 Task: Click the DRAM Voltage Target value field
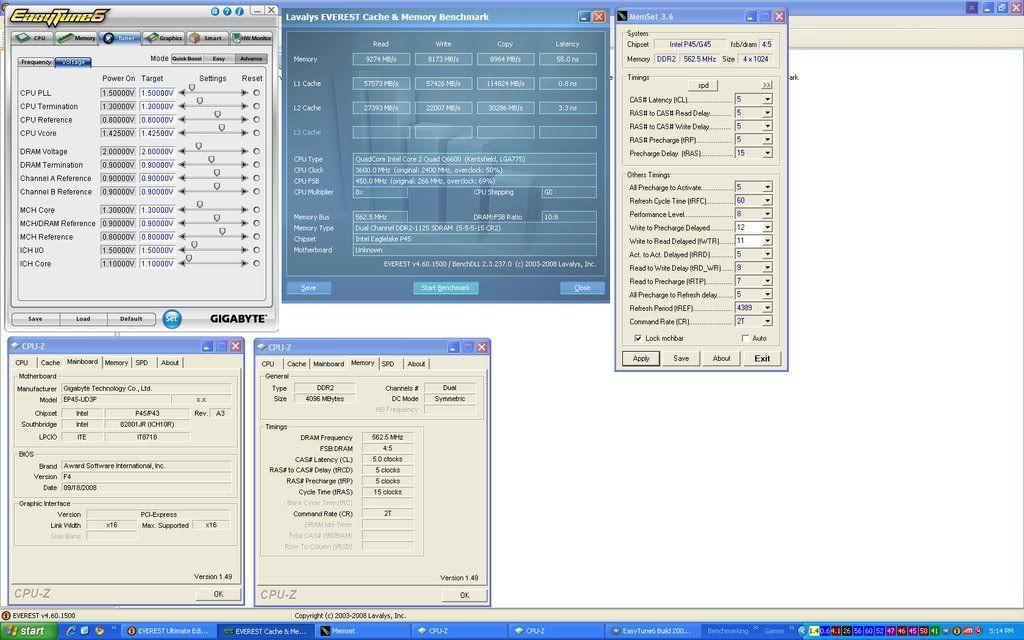coord(157,152)
